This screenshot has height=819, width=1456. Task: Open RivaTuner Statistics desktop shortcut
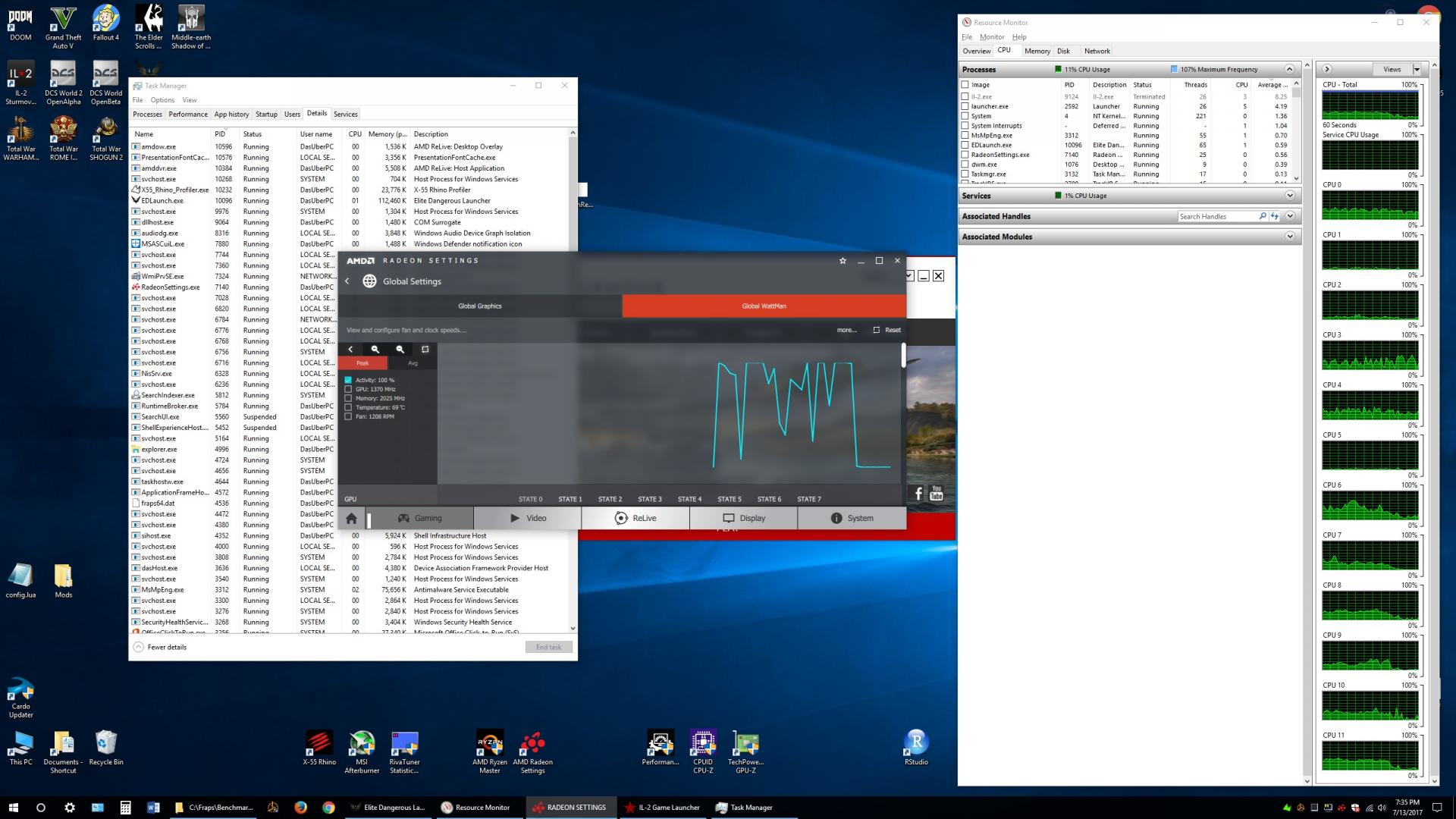pos(404,752)
